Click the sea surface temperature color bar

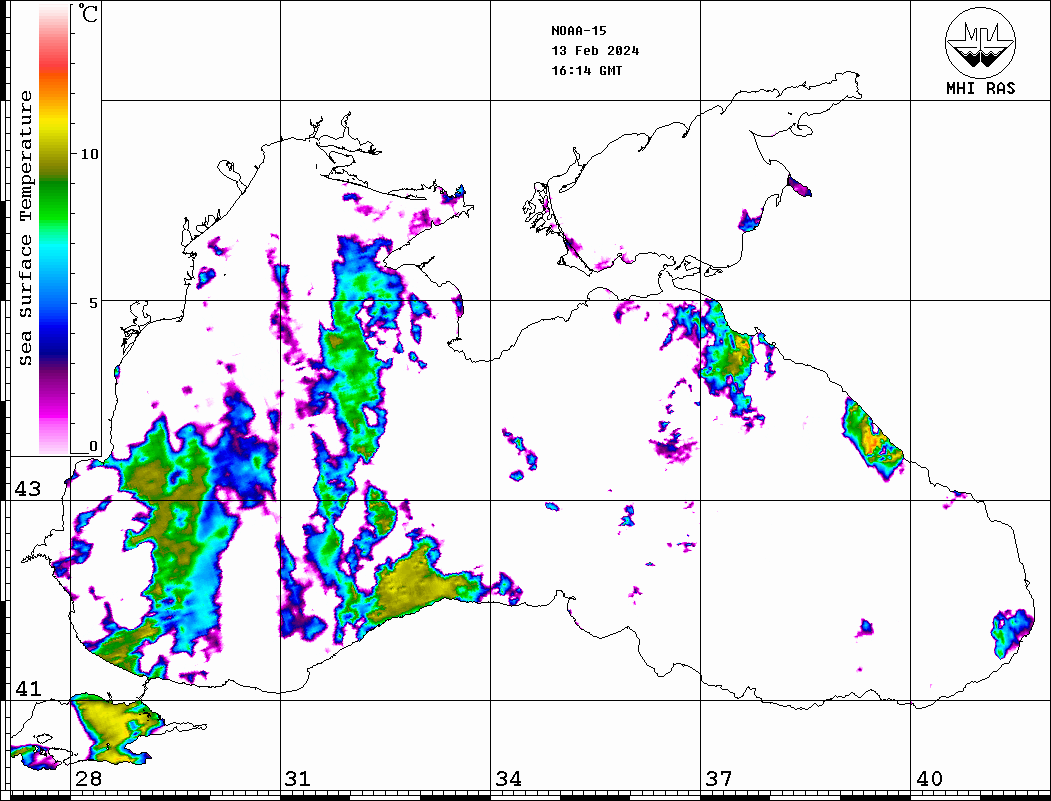pos(54,230)
